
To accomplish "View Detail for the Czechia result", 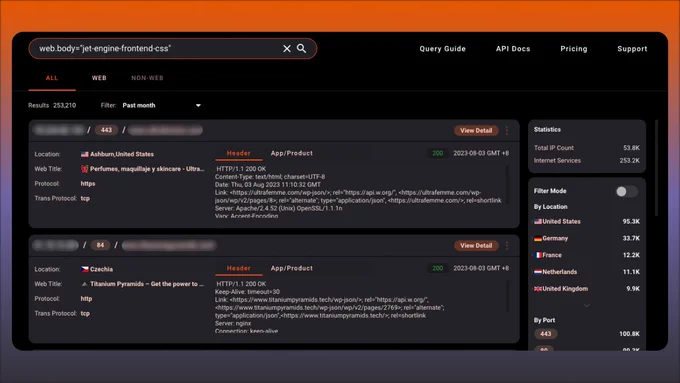I will tap(476, 246).
